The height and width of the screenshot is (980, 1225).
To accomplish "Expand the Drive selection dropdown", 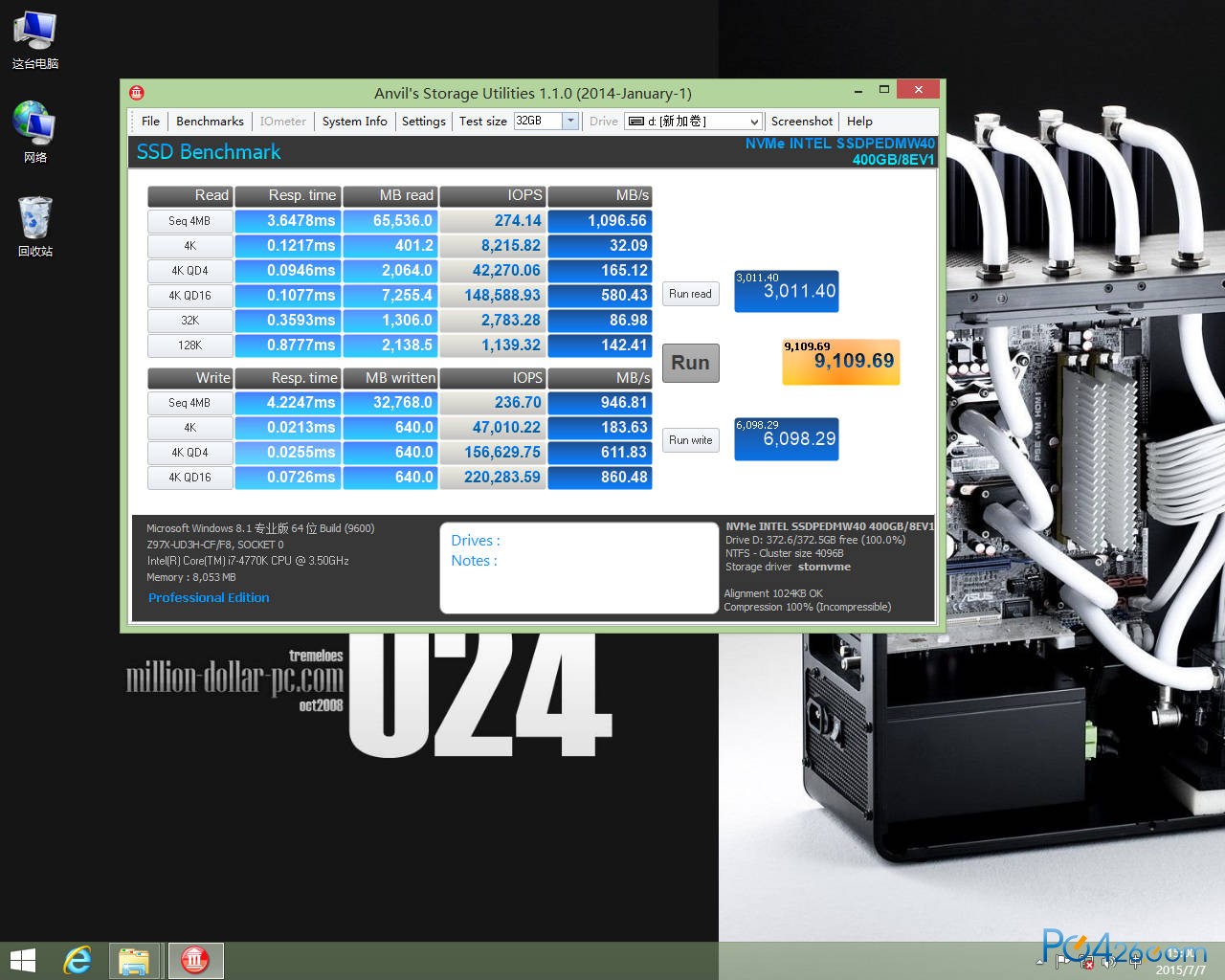I will [754, 122].
